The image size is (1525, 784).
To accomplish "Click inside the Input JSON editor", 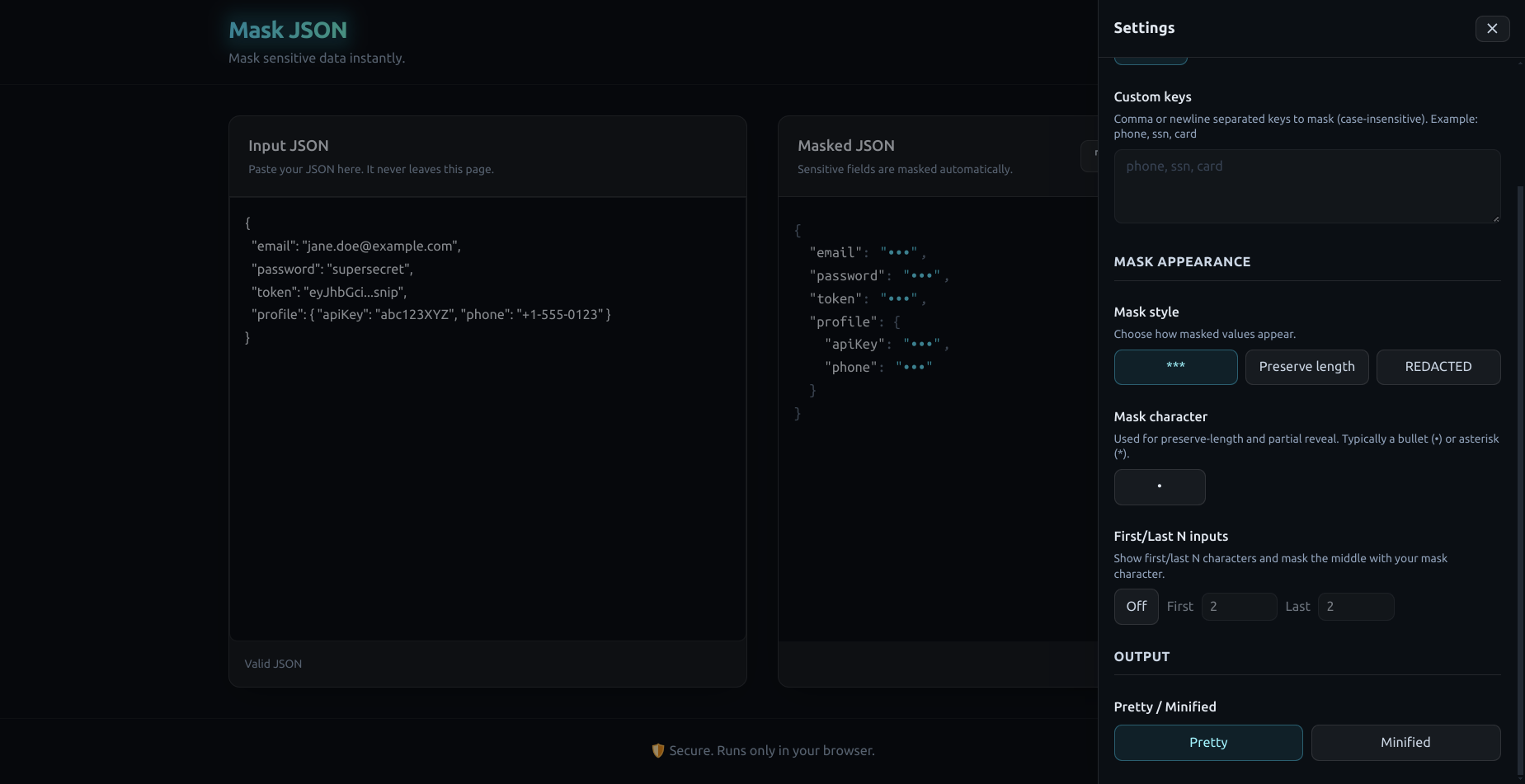I will click(487, 419).
